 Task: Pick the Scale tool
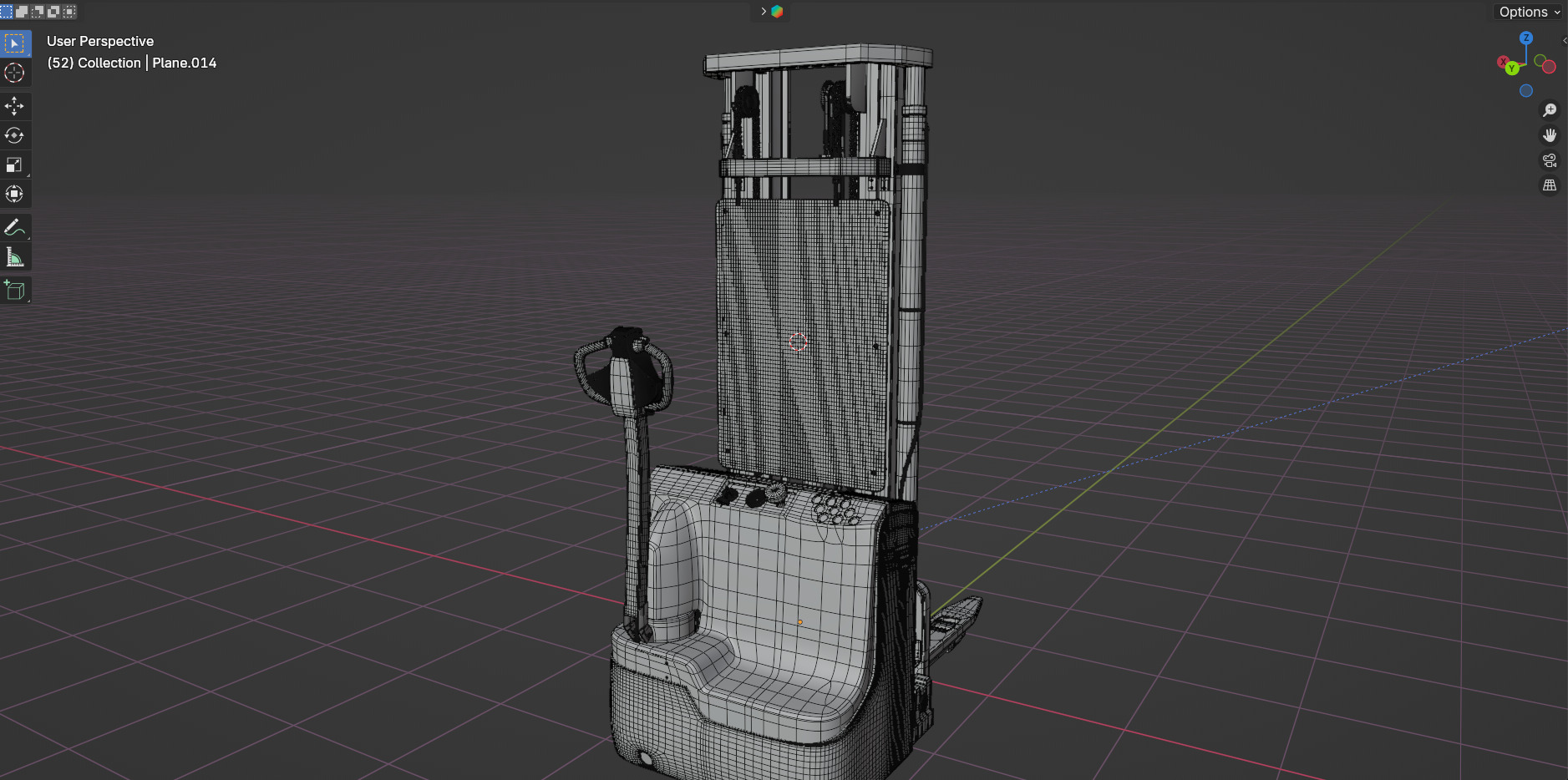[x=14, y=165]
